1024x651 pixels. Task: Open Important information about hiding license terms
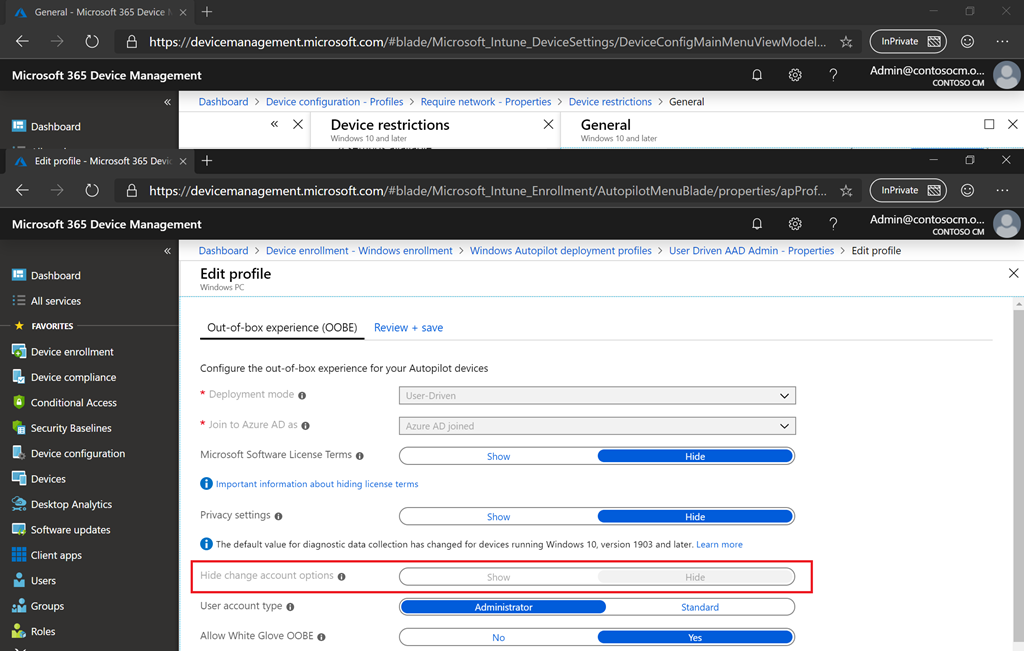(317, 484)
